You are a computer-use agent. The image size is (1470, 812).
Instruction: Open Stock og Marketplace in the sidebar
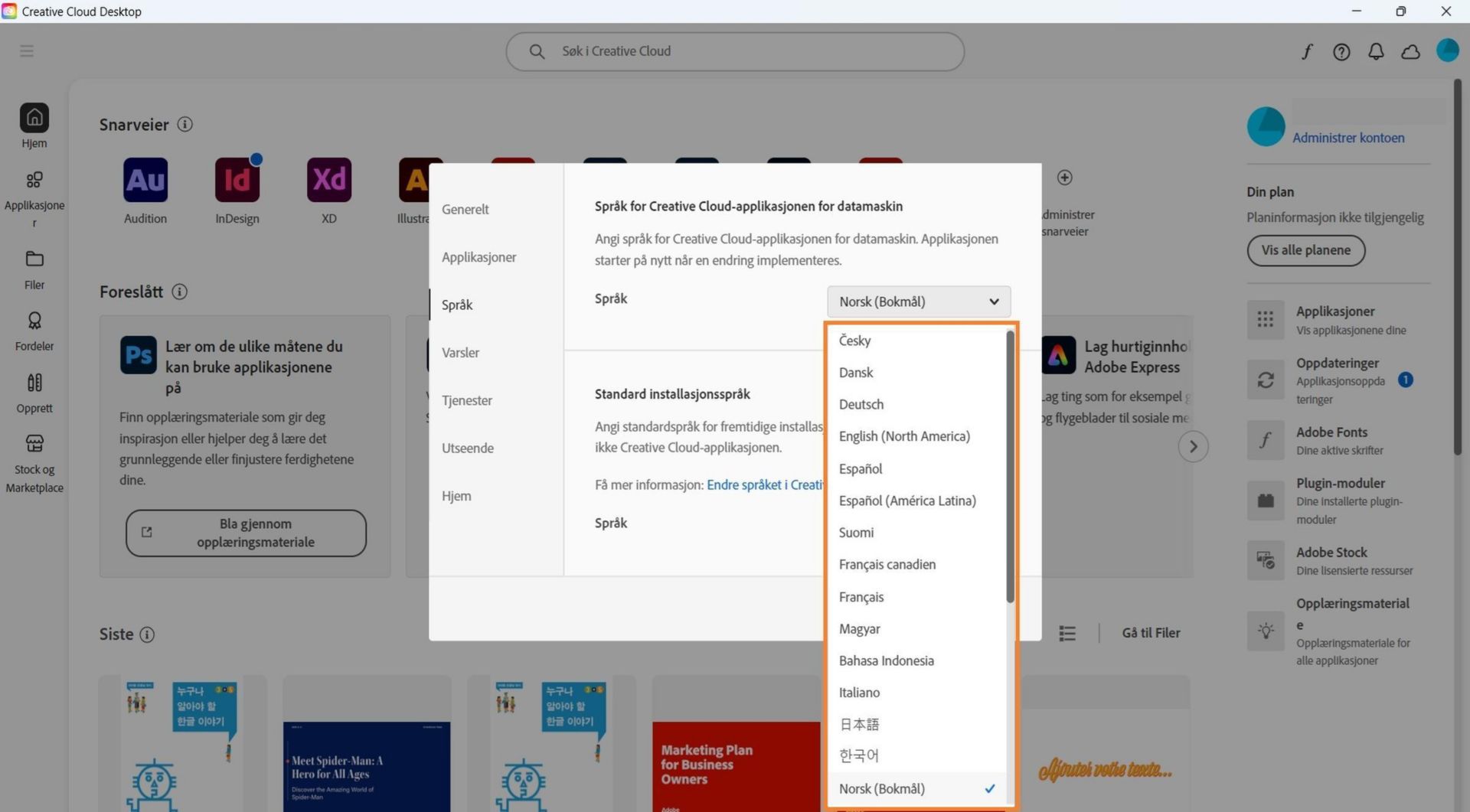pos(34,464)
